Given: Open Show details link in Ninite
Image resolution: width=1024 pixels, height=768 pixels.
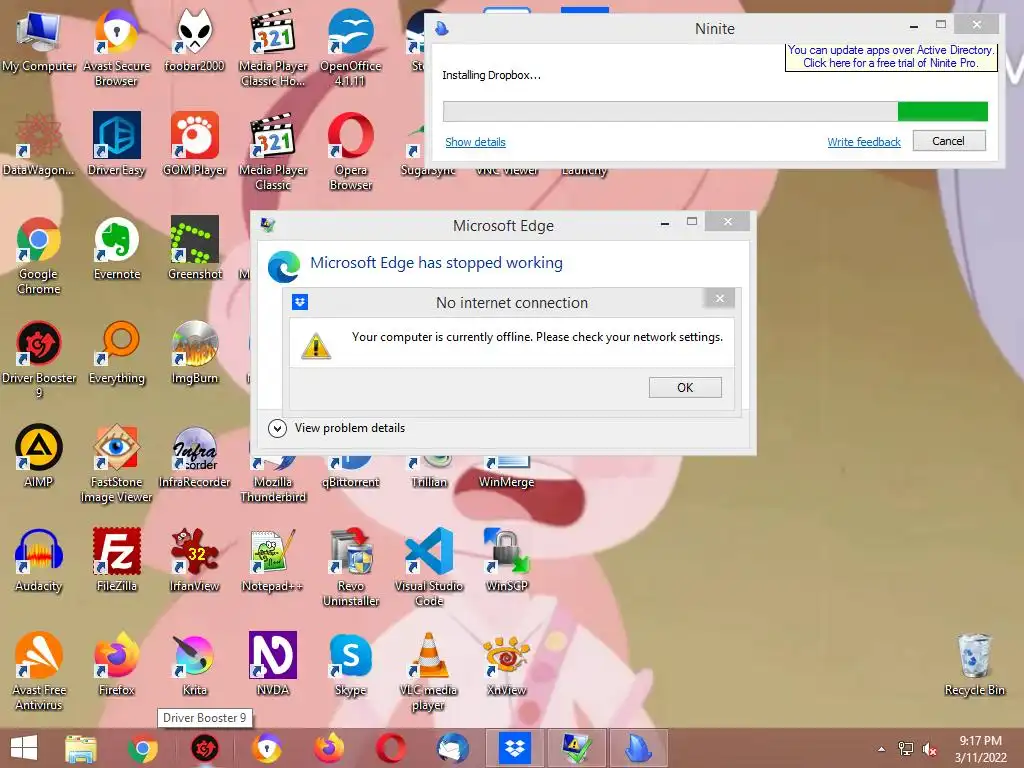Looking at the screenshot, I should 475,142.
